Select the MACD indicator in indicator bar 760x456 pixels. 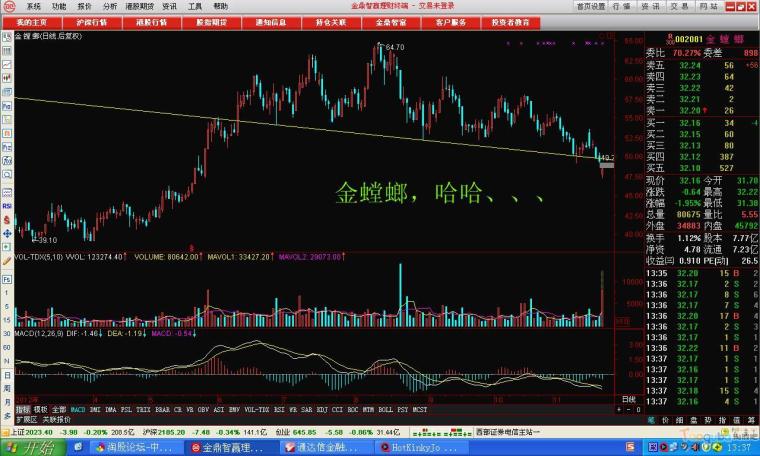click(77, 409)
